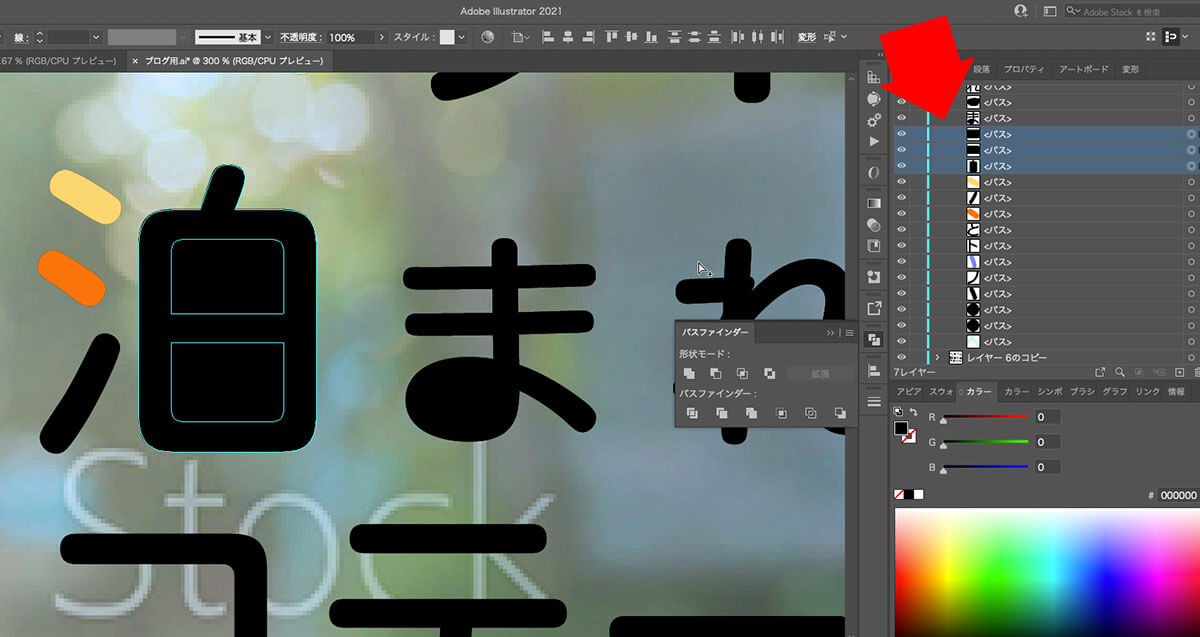Open the Pathfinder panel from the dock

[x=874, y=339]
